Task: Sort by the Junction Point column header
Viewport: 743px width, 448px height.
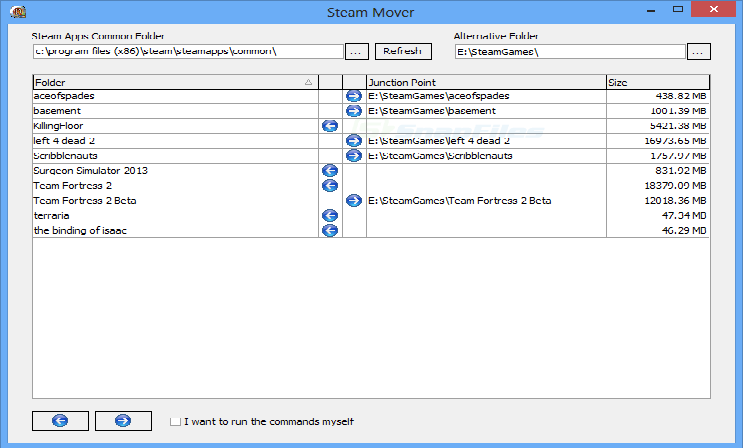Action: pos(486,82)
